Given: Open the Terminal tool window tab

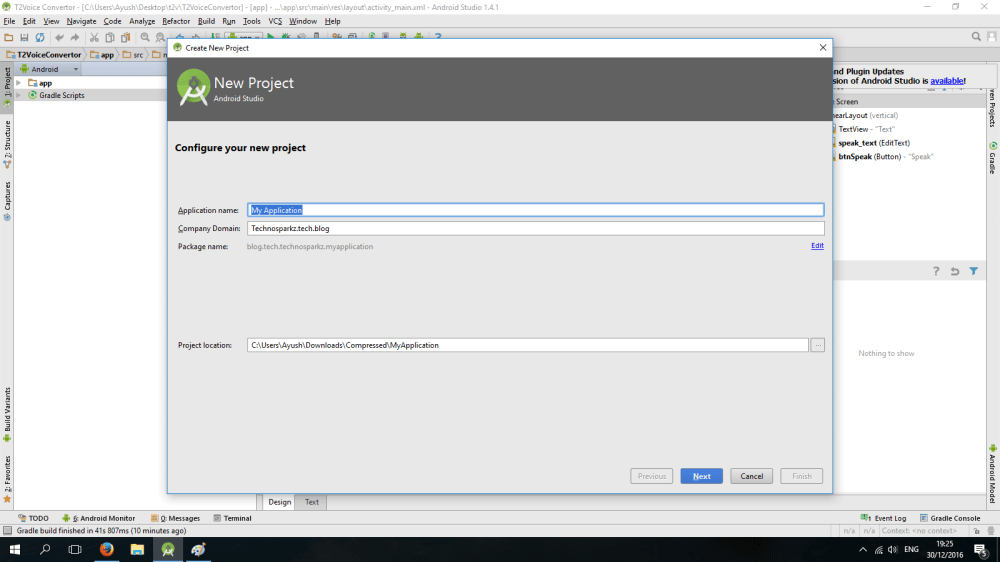Looking at the screenshot, I should click(x=233, y=518).
